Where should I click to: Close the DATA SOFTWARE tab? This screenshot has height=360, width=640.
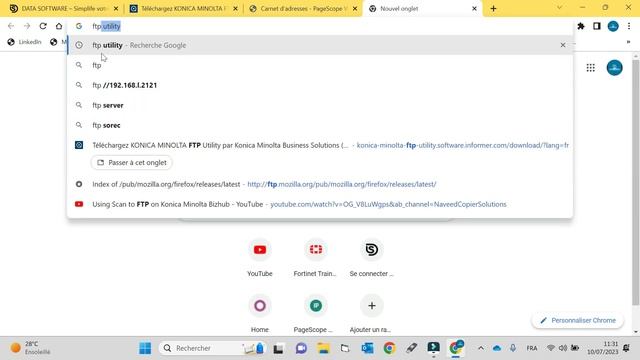tap(116, 9)
